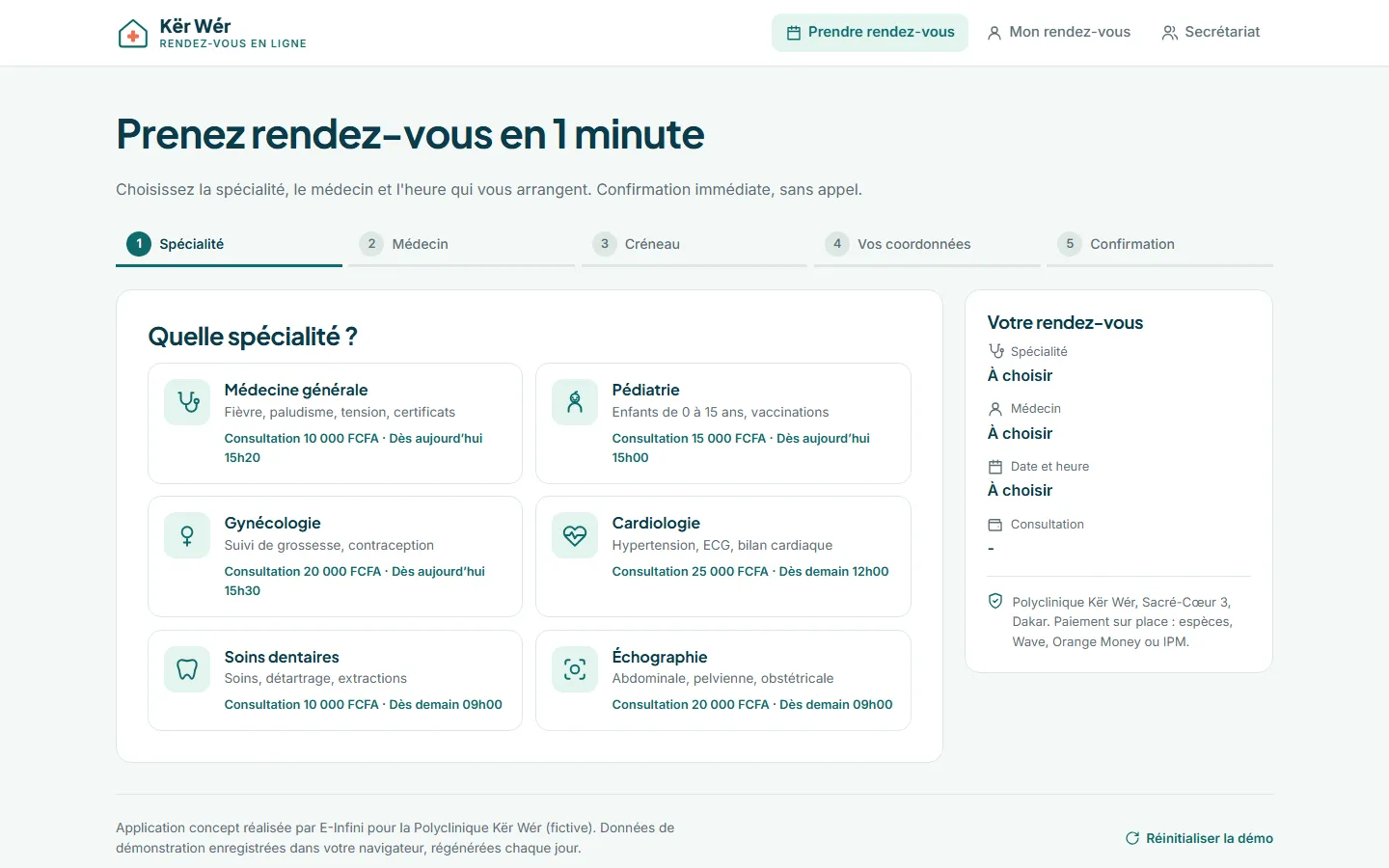Click "Fièvre, paludisme, tension, certificats" text

[x=340, y=412]
